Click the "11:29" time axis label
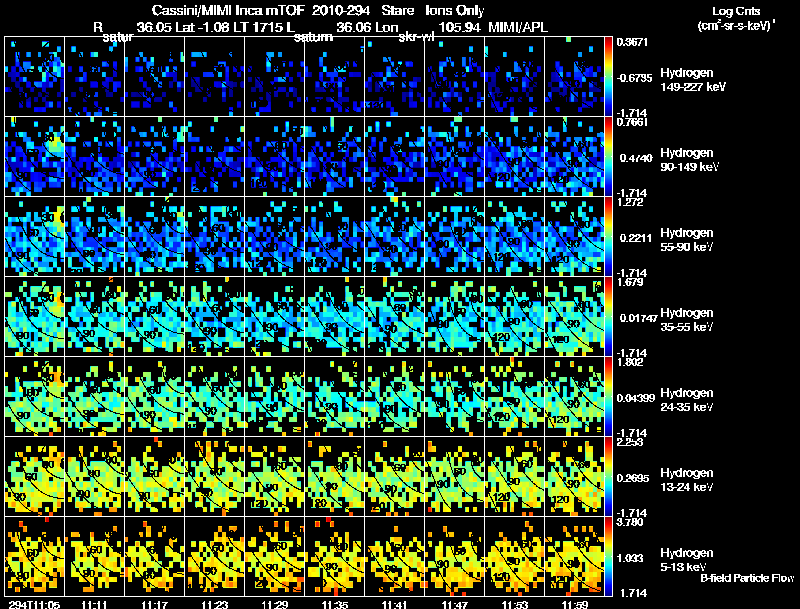The image size is (800, 609). (274, 604)
